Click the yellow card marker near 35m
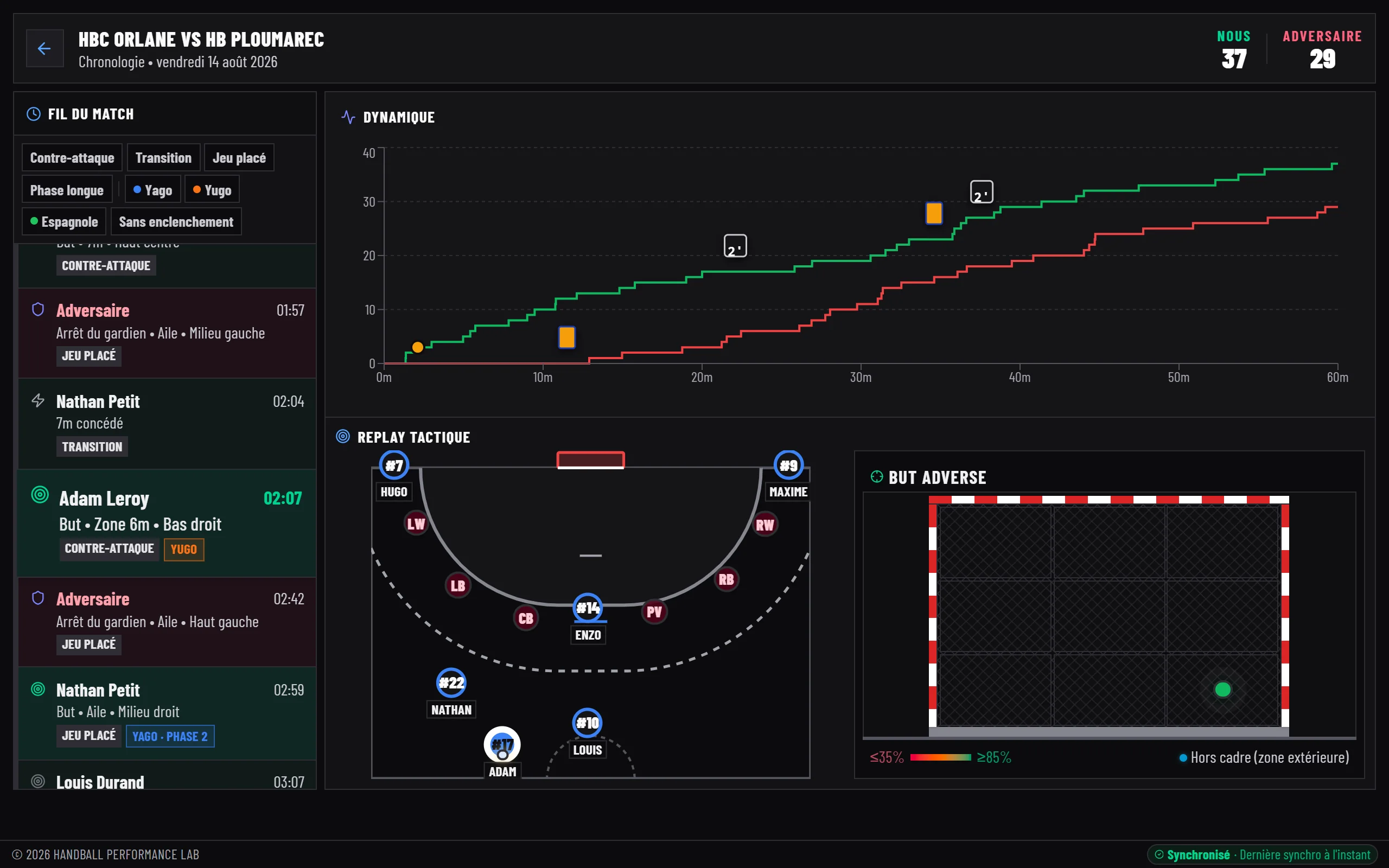The image size is (1389, 868). [934, 213]
